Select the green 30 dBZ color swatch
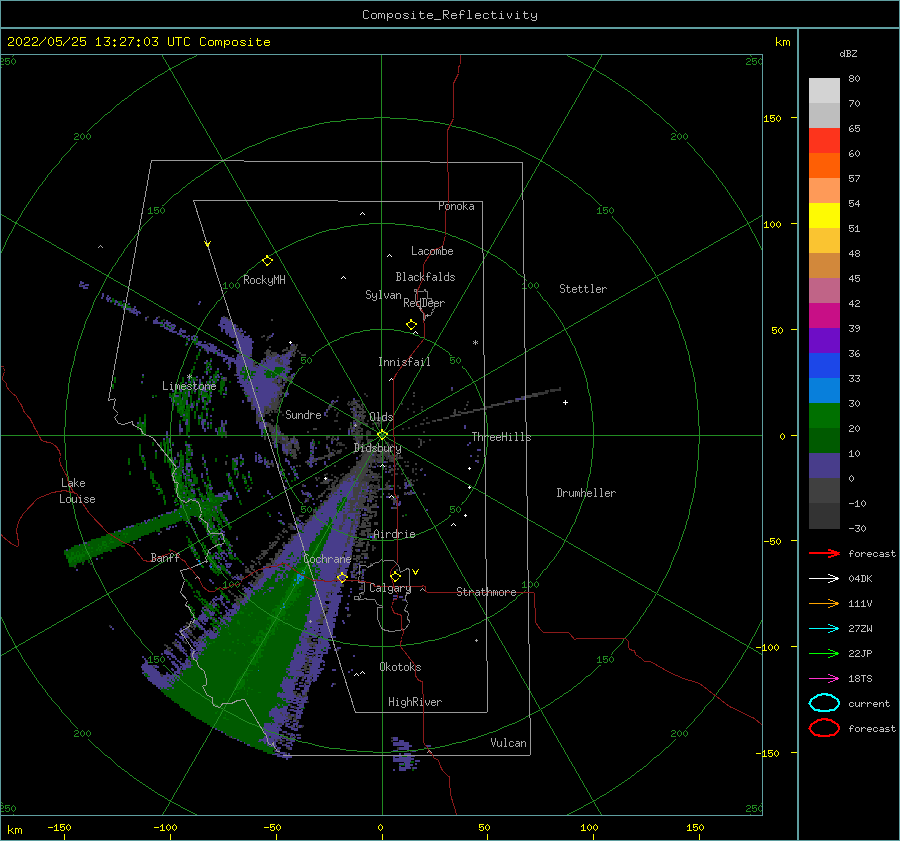 pyautogui.click(x=824, y=416)
